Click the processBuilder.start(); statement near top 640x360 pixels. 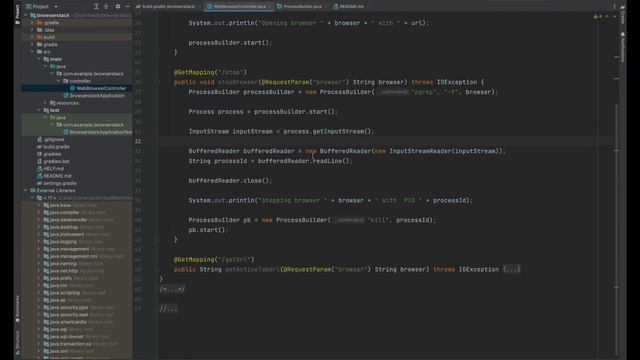click(x=230, y=43)
